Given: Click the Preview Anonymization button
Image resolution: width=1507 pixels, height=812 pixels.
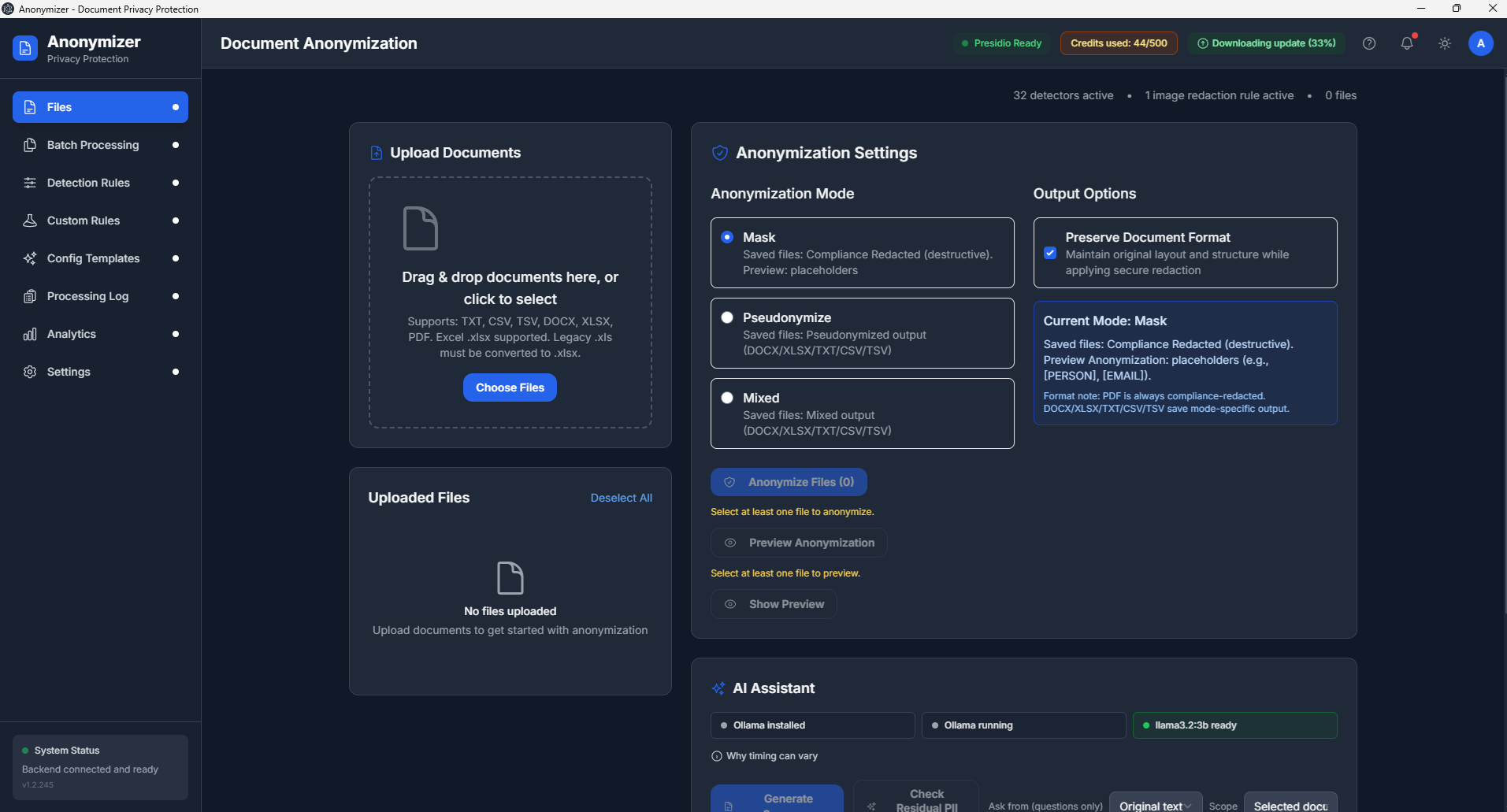Looking at the screenshot, I should coord(799,543).
